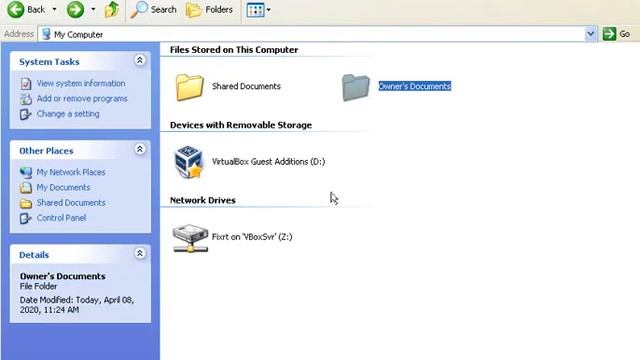Click the green Back arrow button
Image resolution: width=640 pixels, height=360 pixels.
[16, 9]
